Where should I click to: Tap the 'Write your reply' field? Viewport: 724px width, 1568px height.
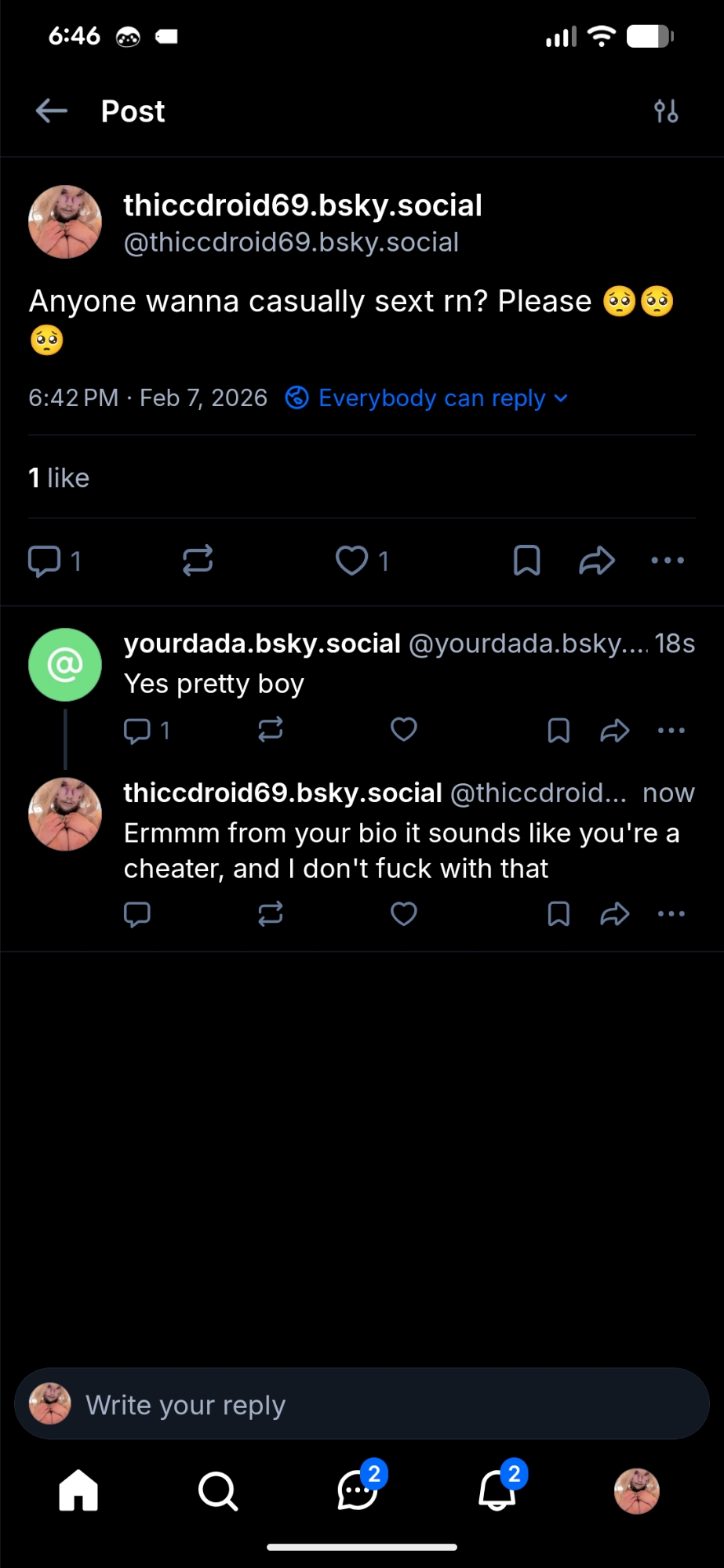tap(361, 1404)
